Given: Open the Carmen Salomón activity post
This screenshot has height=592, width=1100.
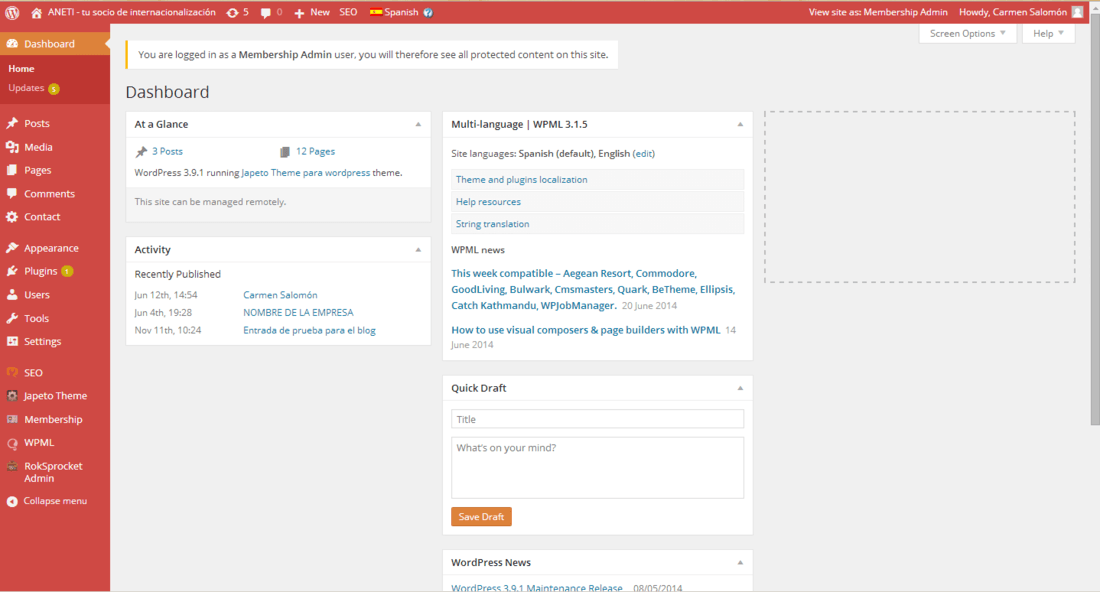Looking at the screenshot, I should (x=280, y=295).
